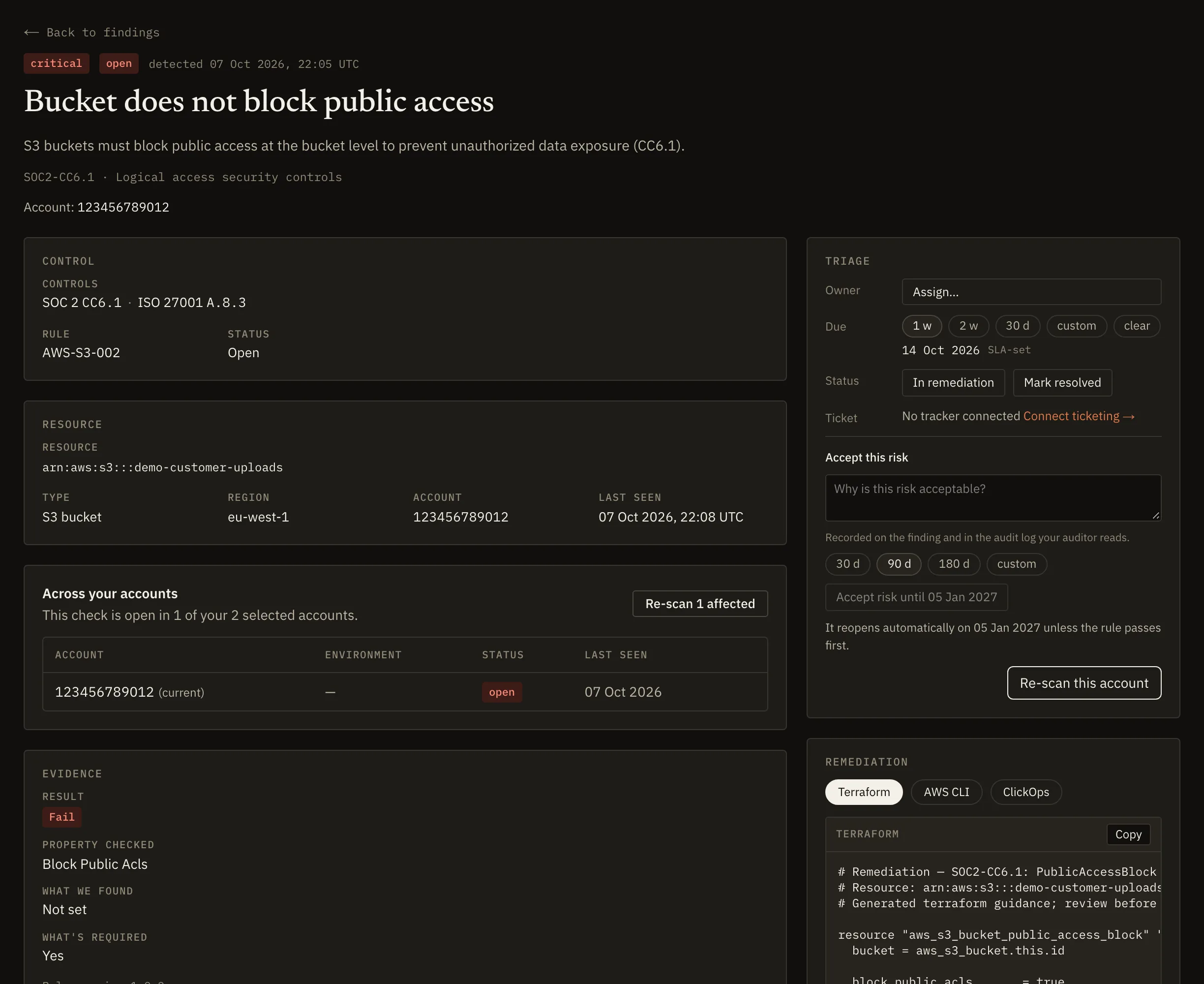Choose custom risk acceptance period
This screenshot has width=1204, height=984.
1017,564
